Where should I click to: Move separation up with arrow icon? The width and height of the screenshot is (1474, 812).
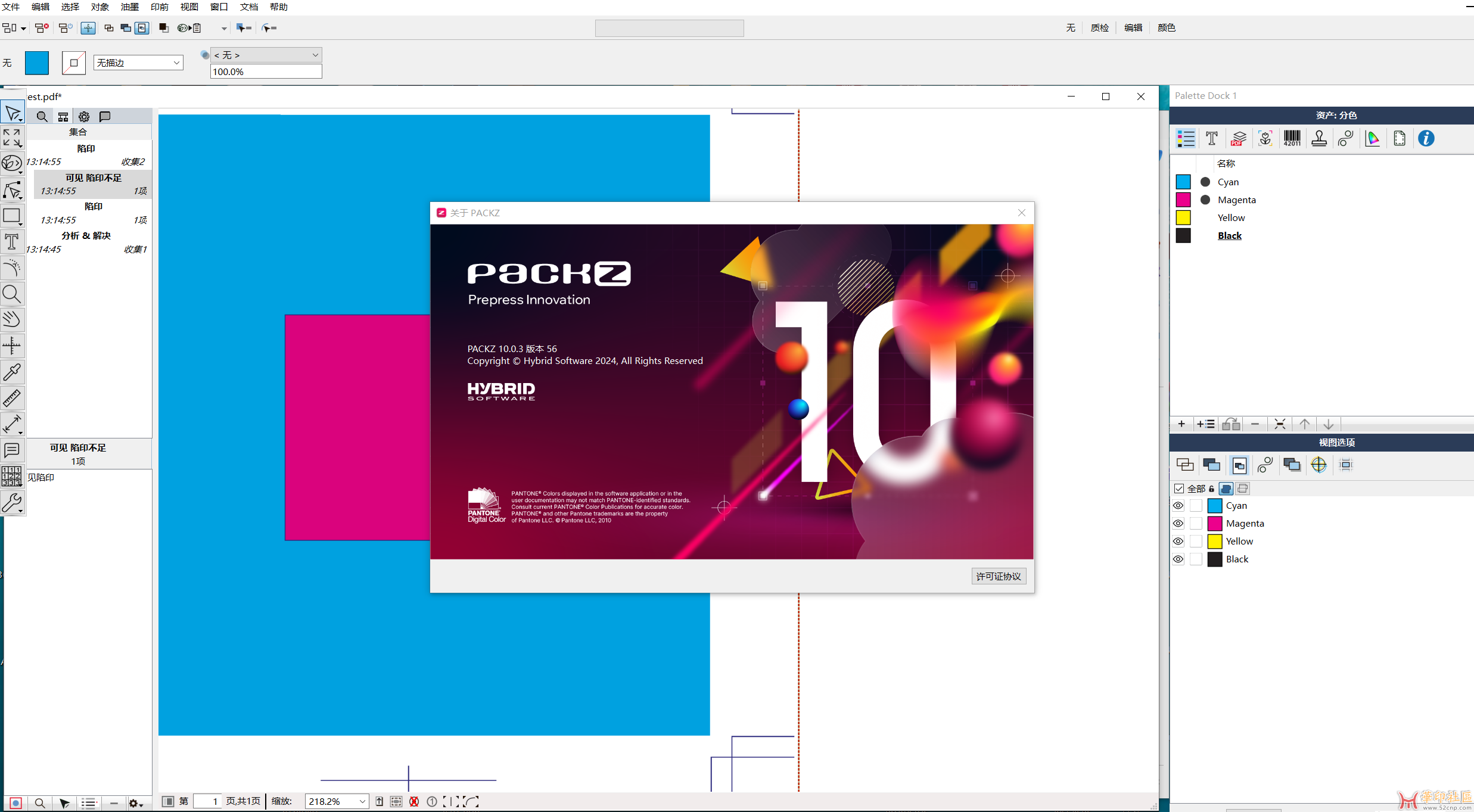tap(1304, 424)
